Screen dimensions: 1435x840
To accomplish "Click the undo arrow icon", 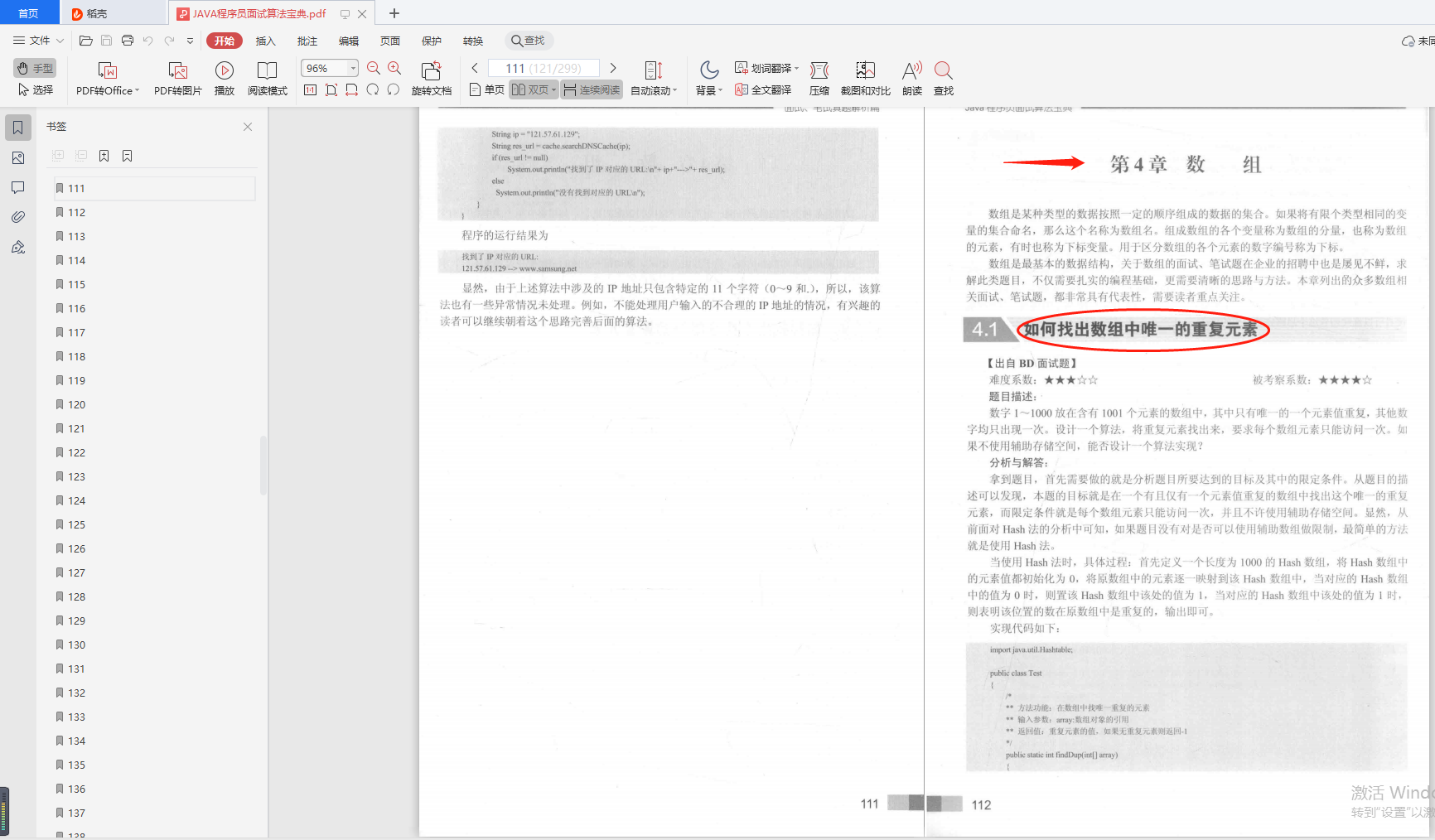I will click(148, 41).
